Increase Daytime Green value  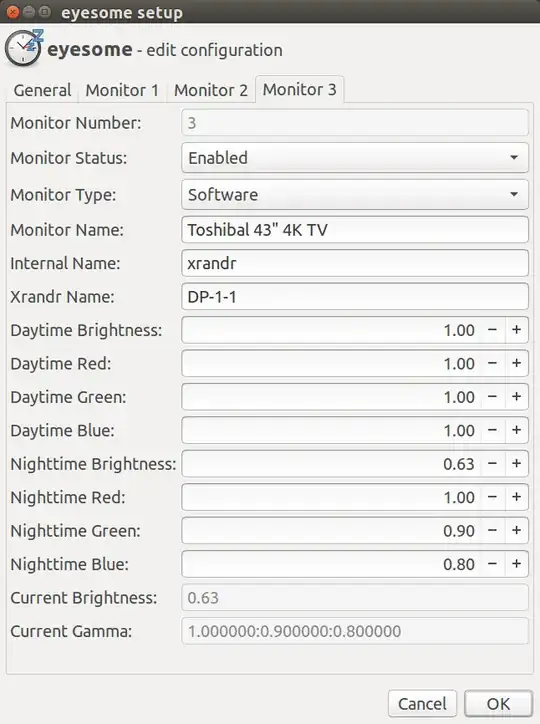point(516,397)
